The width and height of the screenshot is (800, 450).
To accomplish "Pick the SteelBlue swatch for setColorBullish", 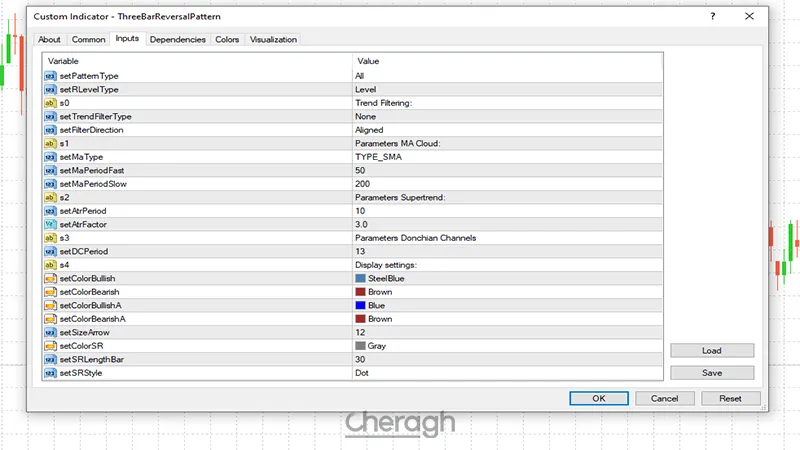I will coord(361,278).
